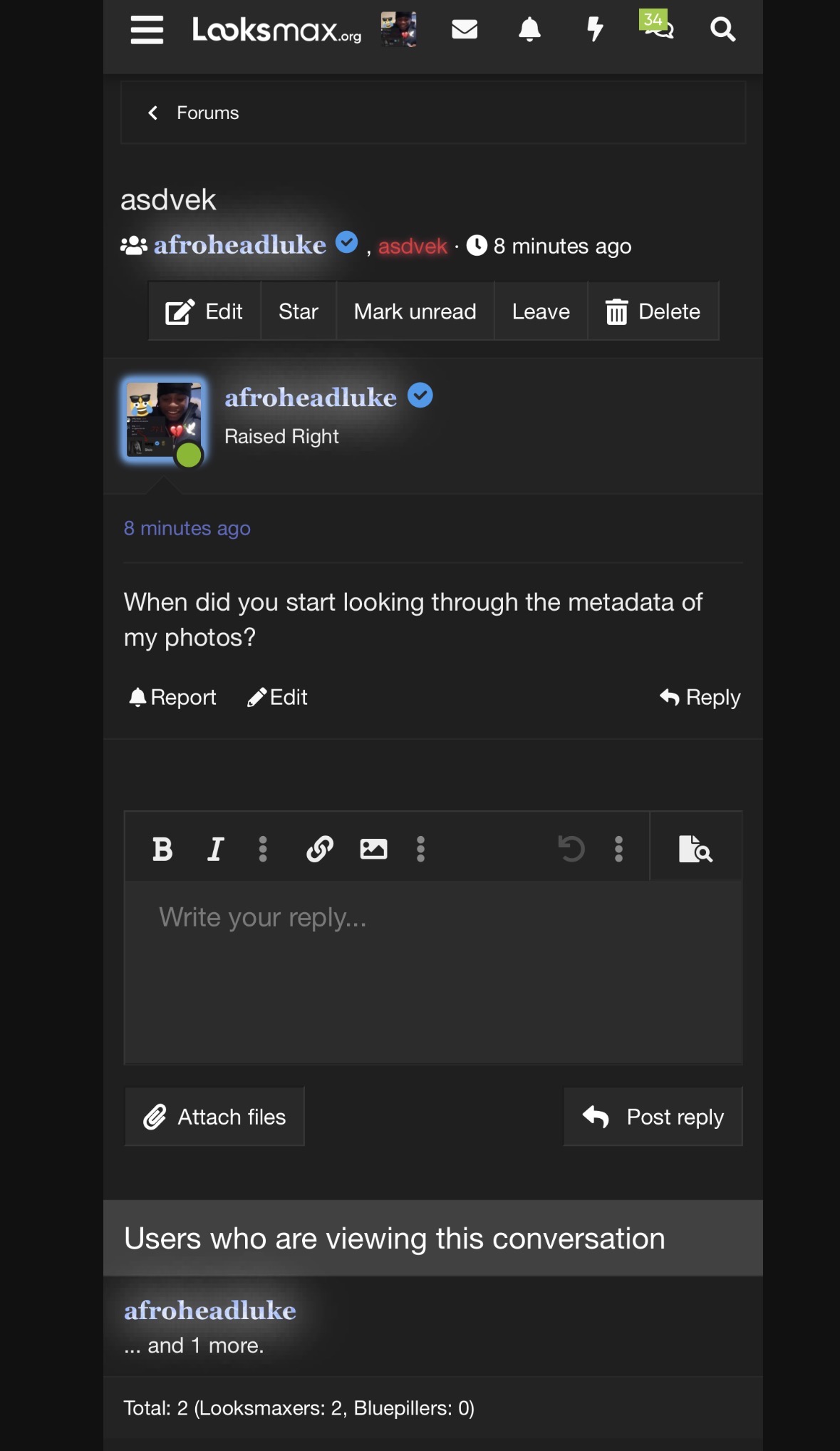Expand more insert options after image icon

pos(420,849)
